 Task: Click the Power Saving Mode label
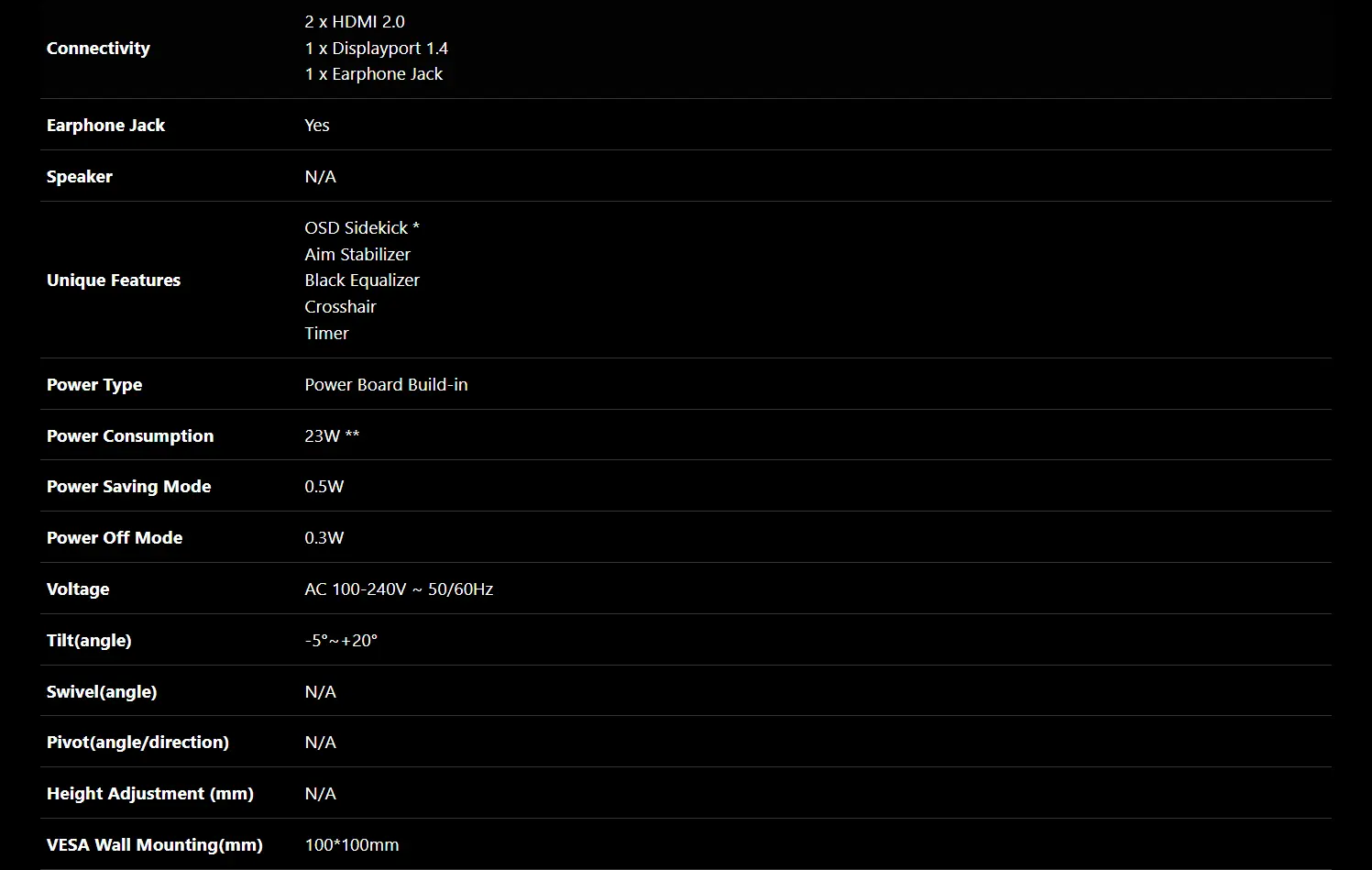point(128,487)
